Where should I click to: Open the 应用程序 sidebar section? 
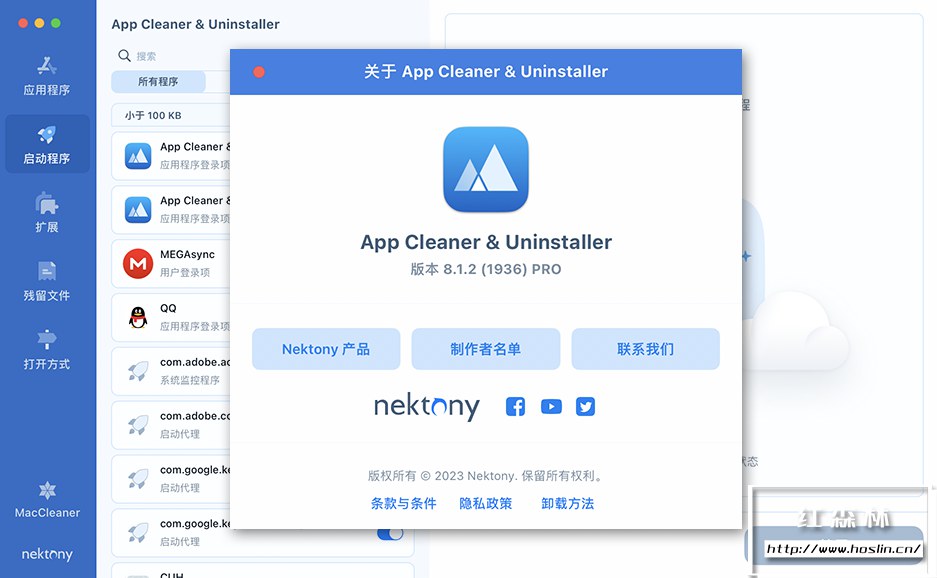(x=47, y=76)
